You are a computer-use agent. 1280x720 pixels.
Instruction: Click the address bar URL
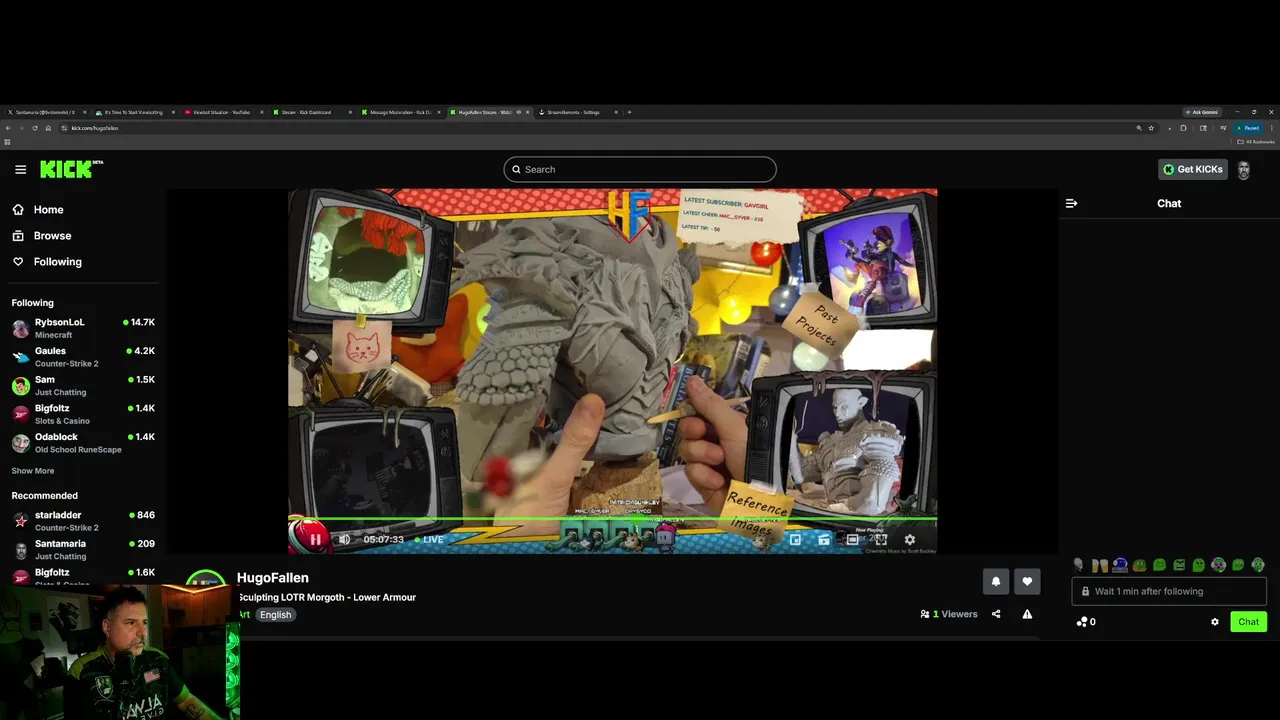point(95,128)
